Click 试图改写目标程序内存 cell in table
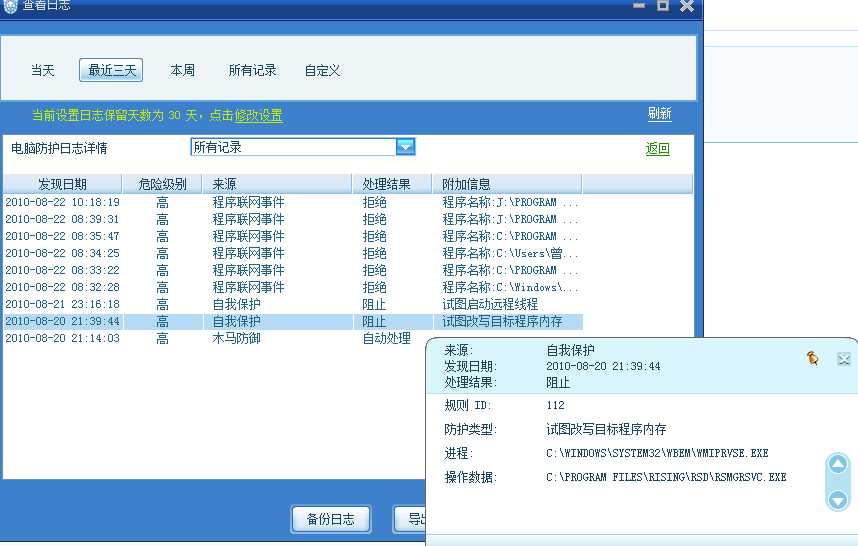 tap(502, 321)
